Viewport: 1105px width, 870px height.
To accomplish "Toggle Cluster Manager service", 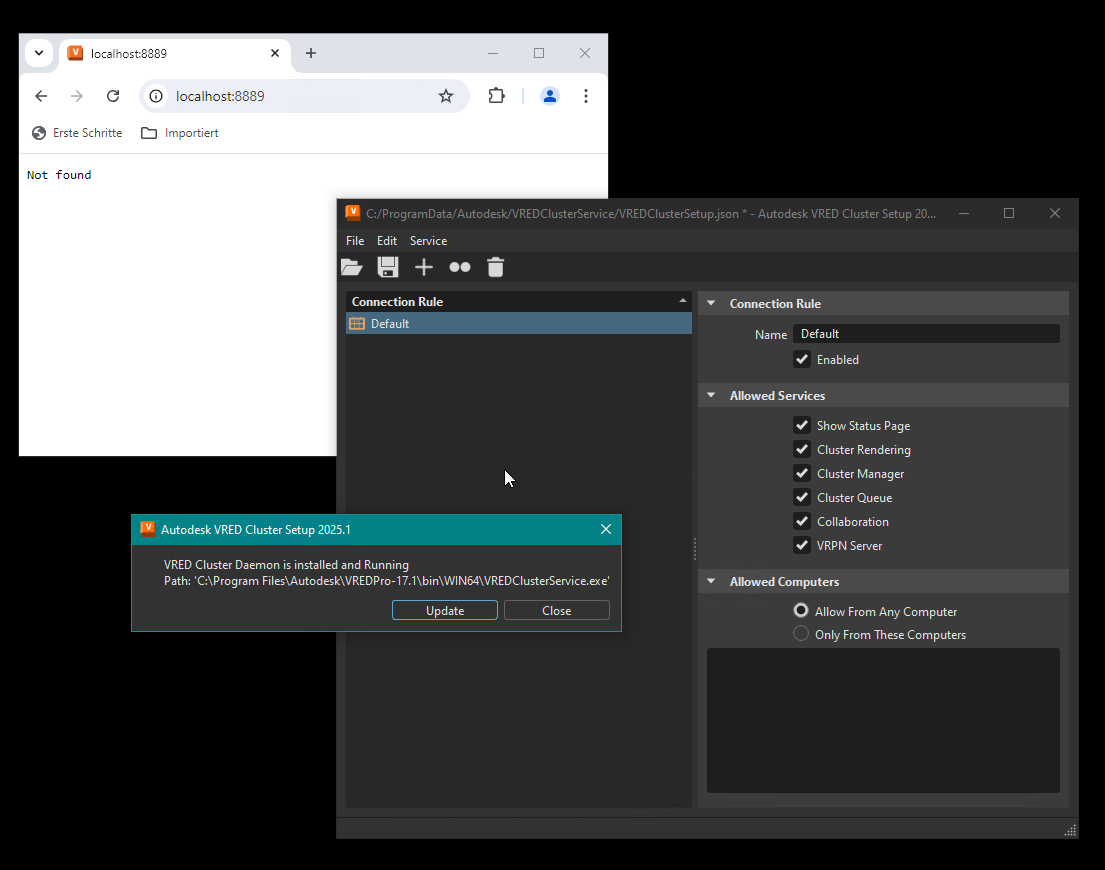I will click(802, 473).
